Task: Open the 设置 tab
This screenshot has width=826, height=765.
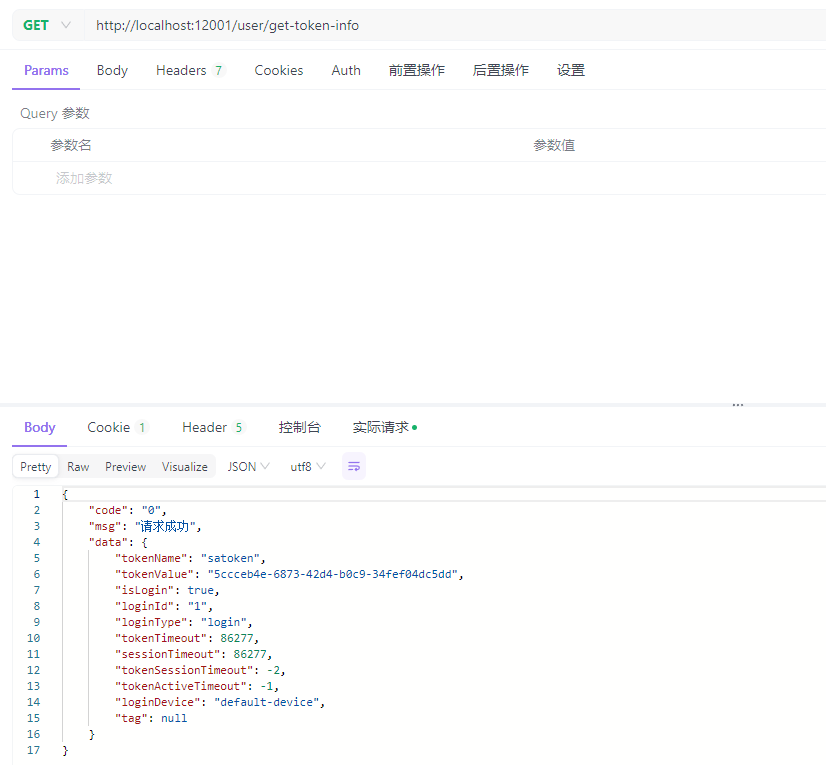Action: (571, 70)
